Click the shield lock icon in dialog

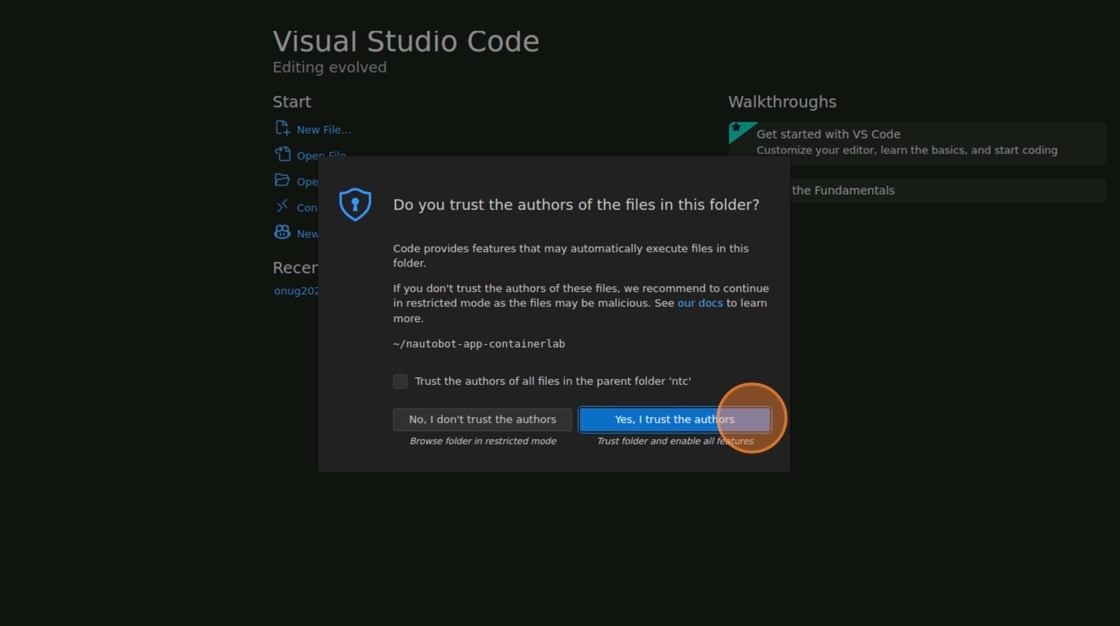pyautogui.click(x=355, y=204)
